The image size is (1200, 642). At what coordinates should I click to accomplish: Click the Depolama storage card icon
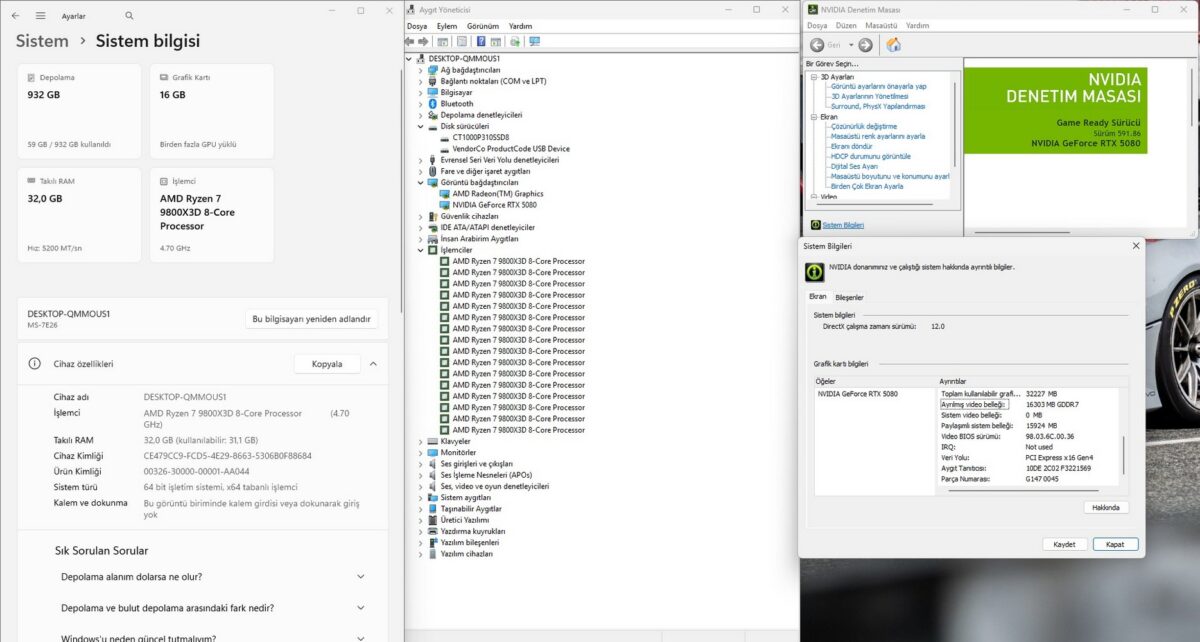pos(32,77)
